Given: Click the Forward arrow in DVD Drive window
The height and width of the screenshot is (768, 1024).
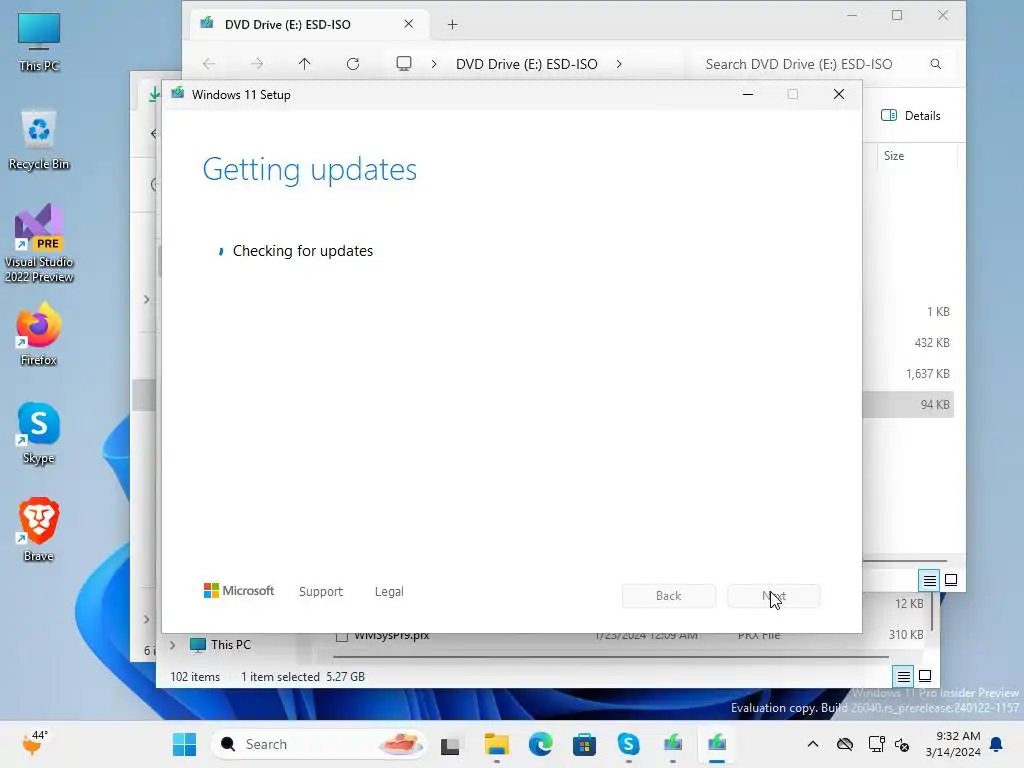Looking at the screenshot, I should click(x=257, y=64).
